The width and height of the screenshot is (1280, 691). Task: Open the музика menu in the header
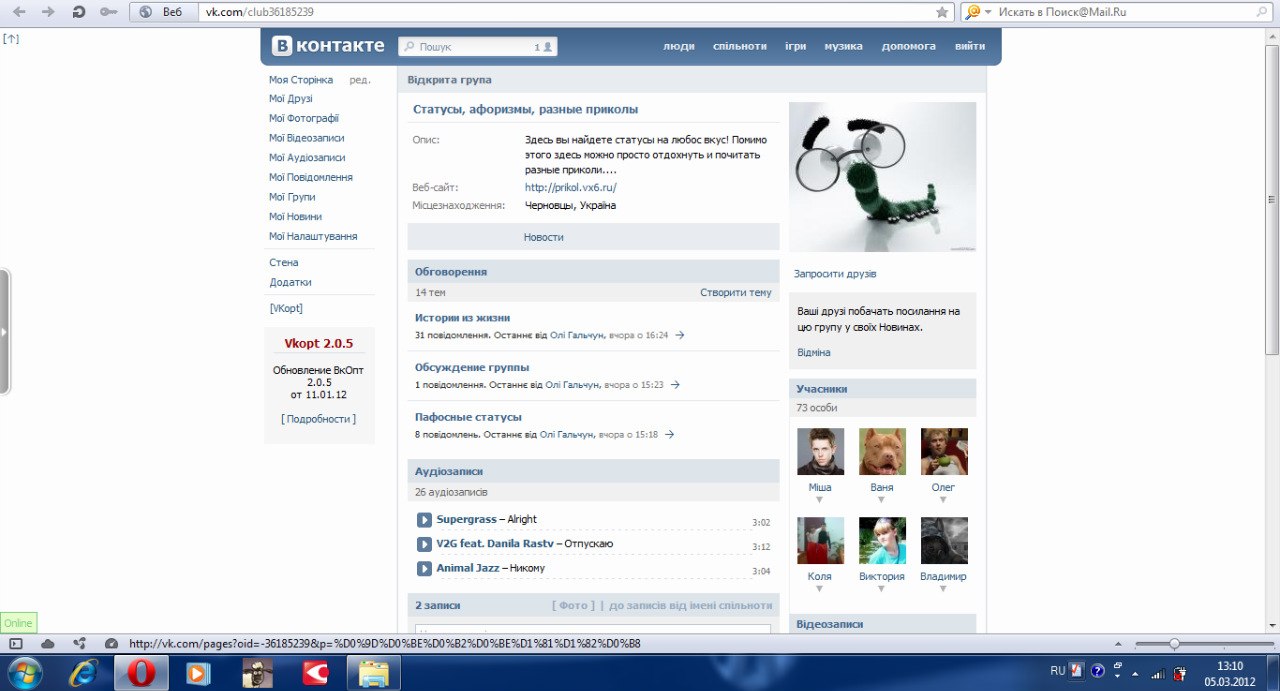pyautogui.click(x=843, y=46)
